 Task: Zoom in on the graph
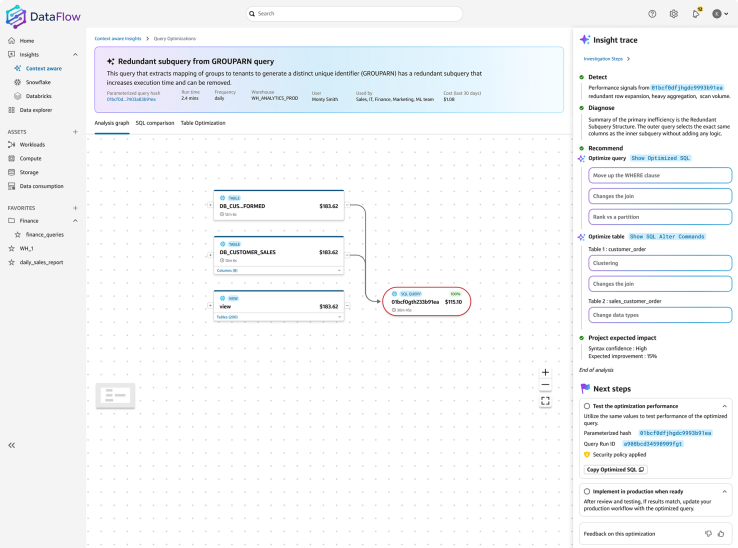click(x=545, y=372)
